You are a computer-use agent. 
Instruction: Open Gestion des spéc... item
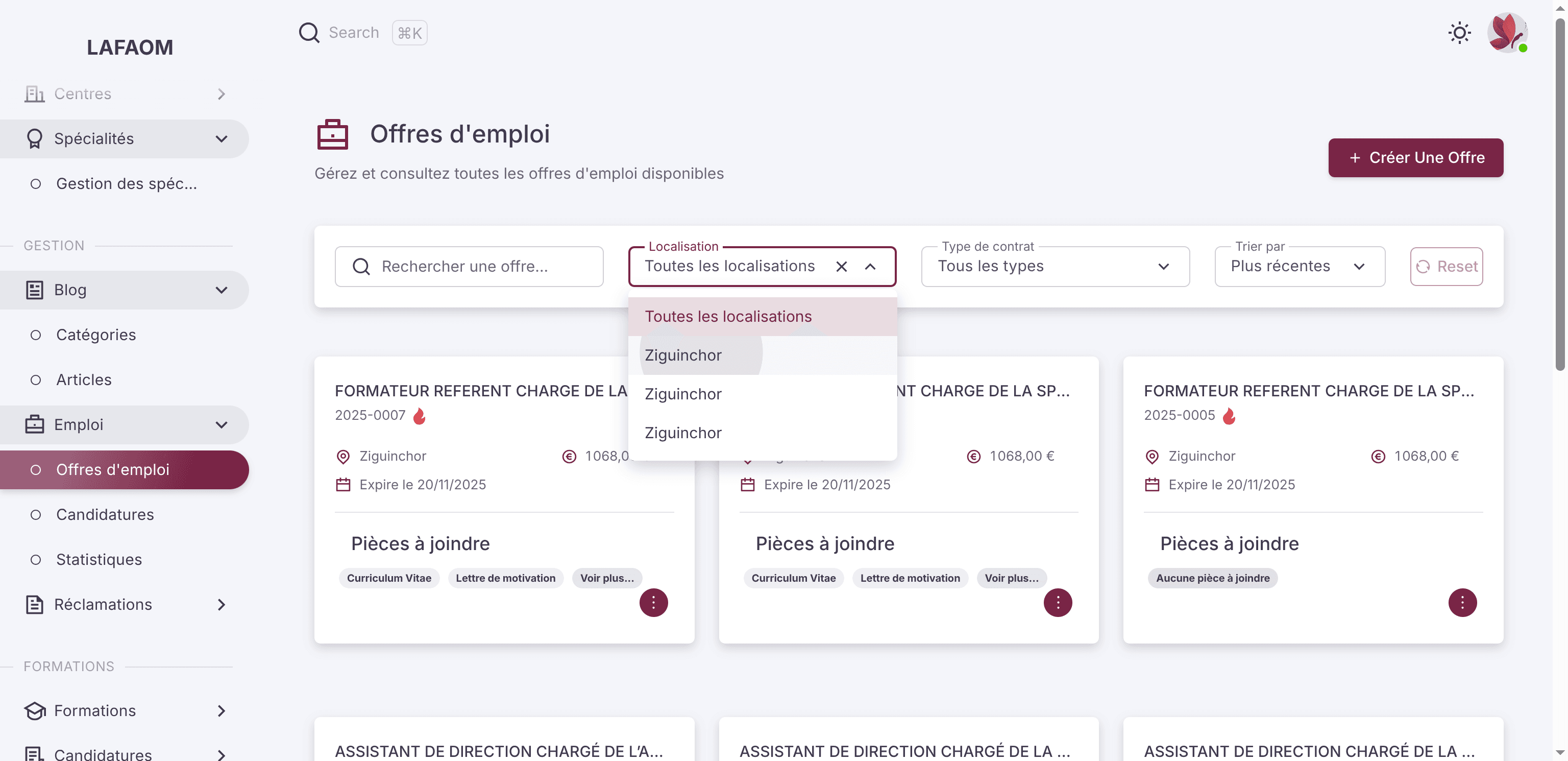pos(124,184)
